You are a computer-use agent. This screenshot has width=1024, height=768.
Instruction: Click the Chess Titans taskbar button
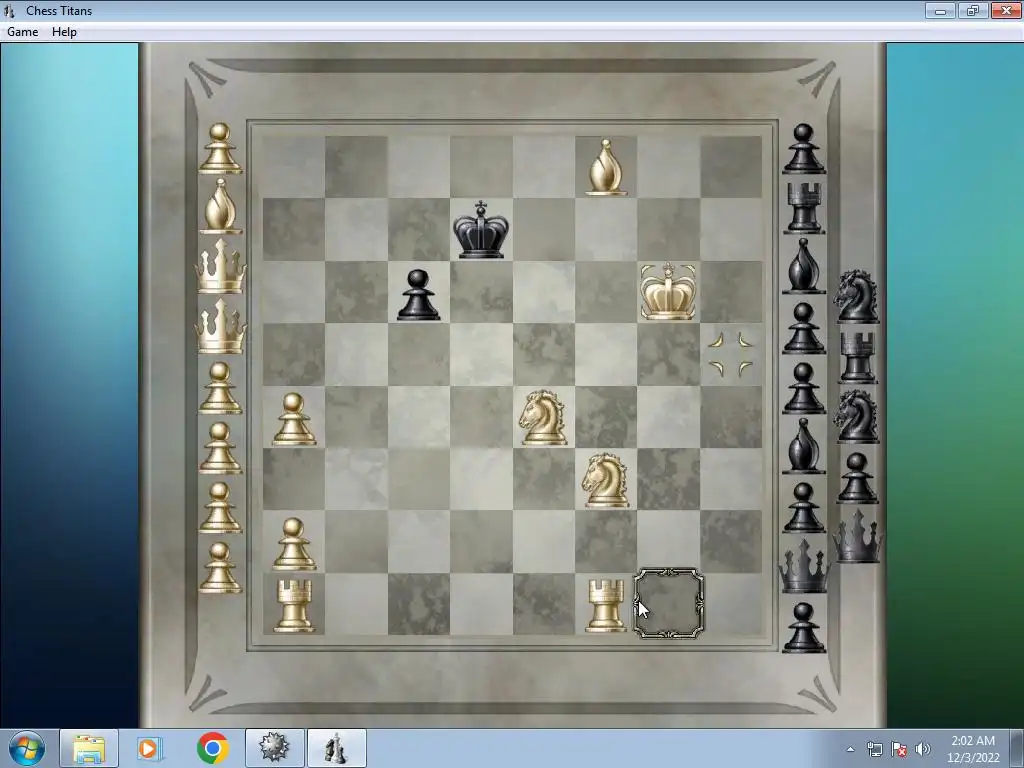click(x=336, y=748)
